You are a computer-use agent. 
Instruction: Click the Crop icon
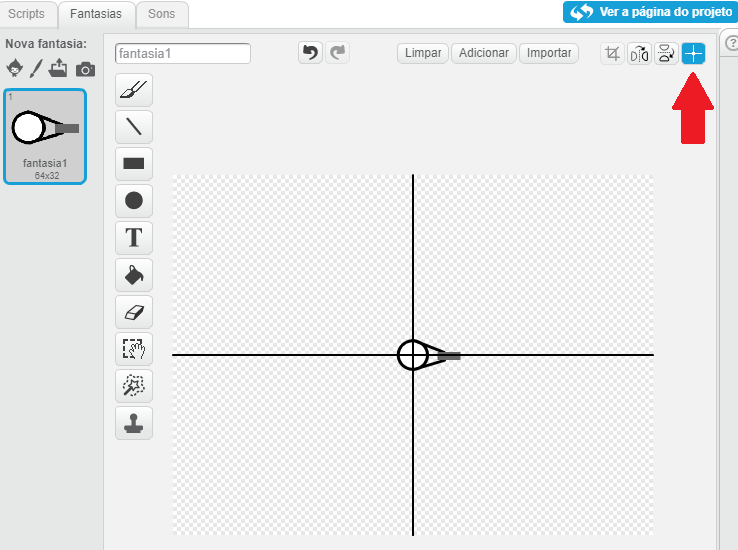[612, 53]
